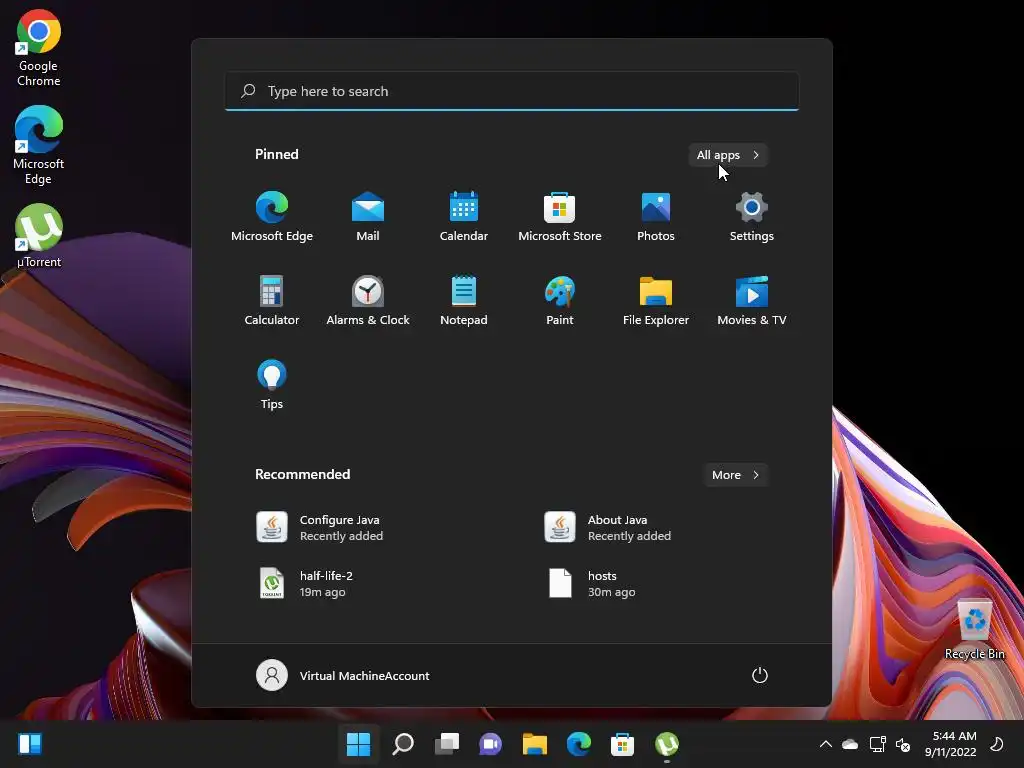
Task: Open File Explorer on the taskbar
Action: pyautogui.click(x=534, y=744)
